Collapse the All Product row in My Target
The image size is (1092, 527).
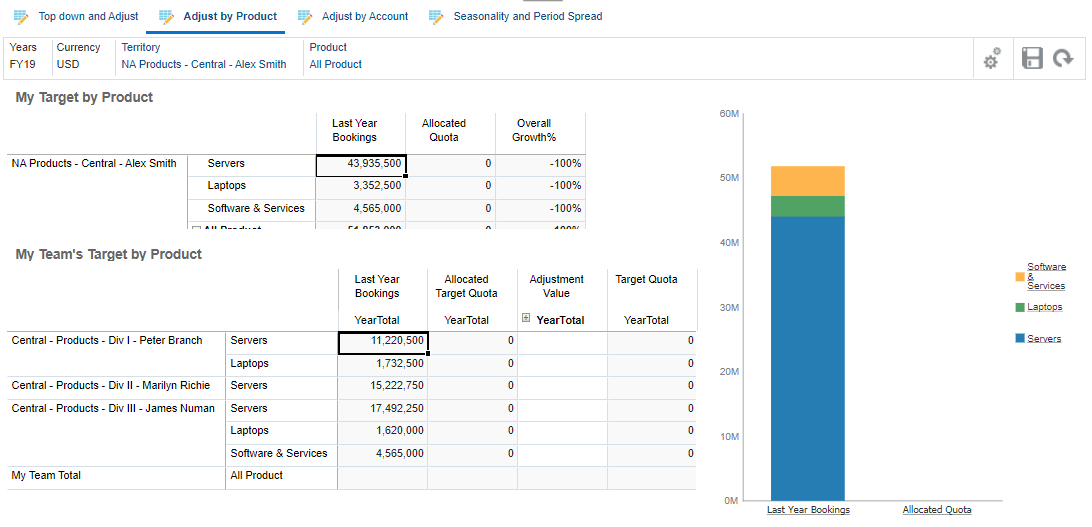[196, 229]
